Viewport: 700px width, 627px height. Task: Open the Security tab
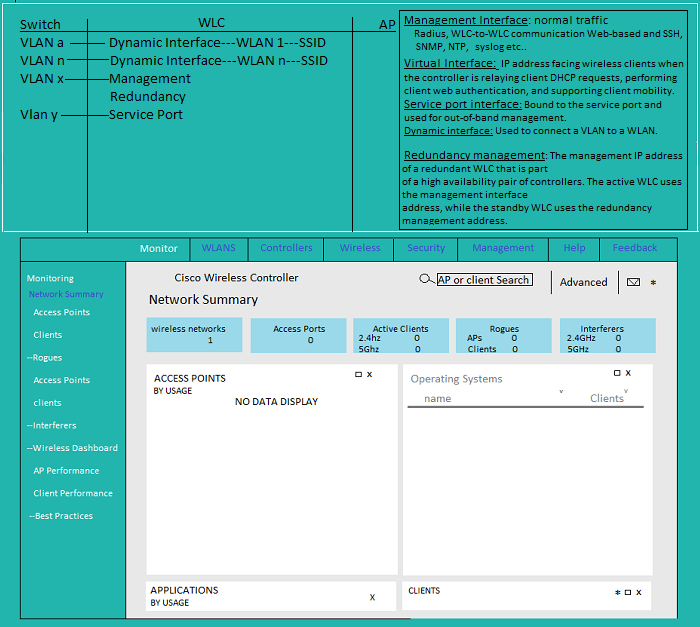pos(426,248)
